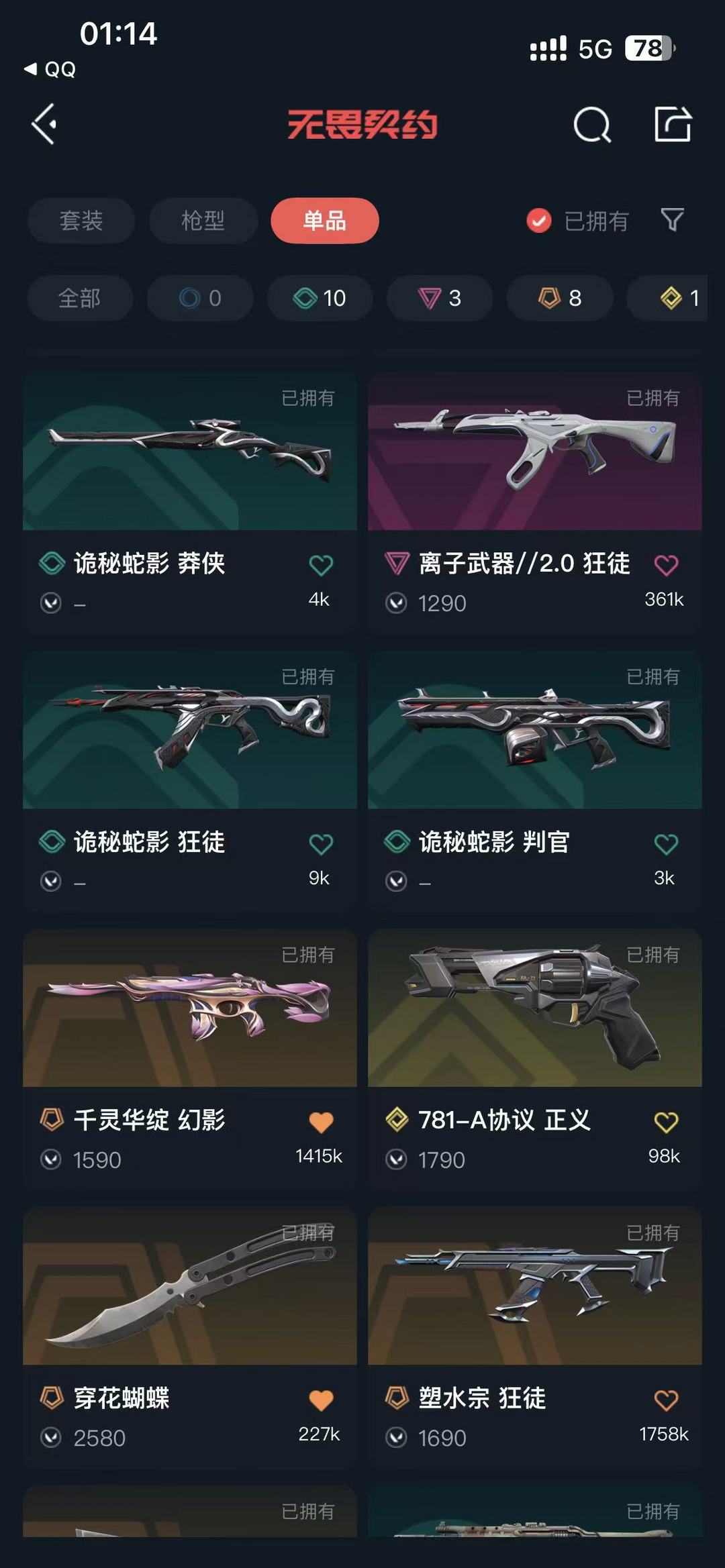This screenshot has height=1568, width=725.
Task: Toggle favorite heart on 穿花蝴蝶
Action: click(321, 1400)
